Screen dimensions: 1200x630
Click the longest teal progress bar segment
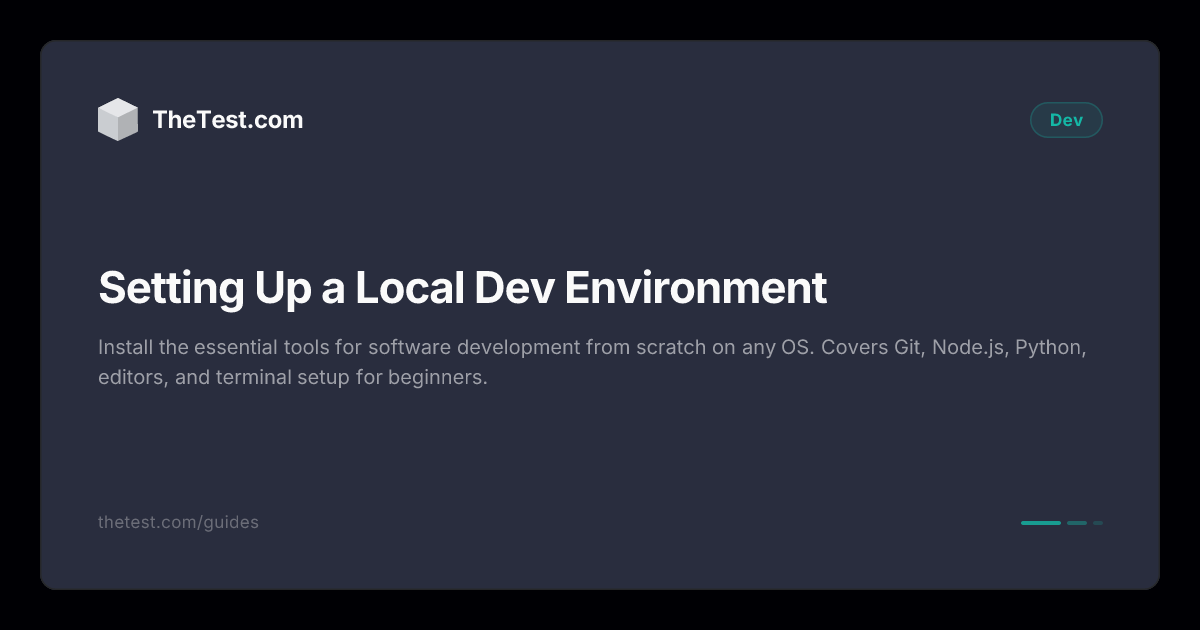click(x=1041, y=523)
